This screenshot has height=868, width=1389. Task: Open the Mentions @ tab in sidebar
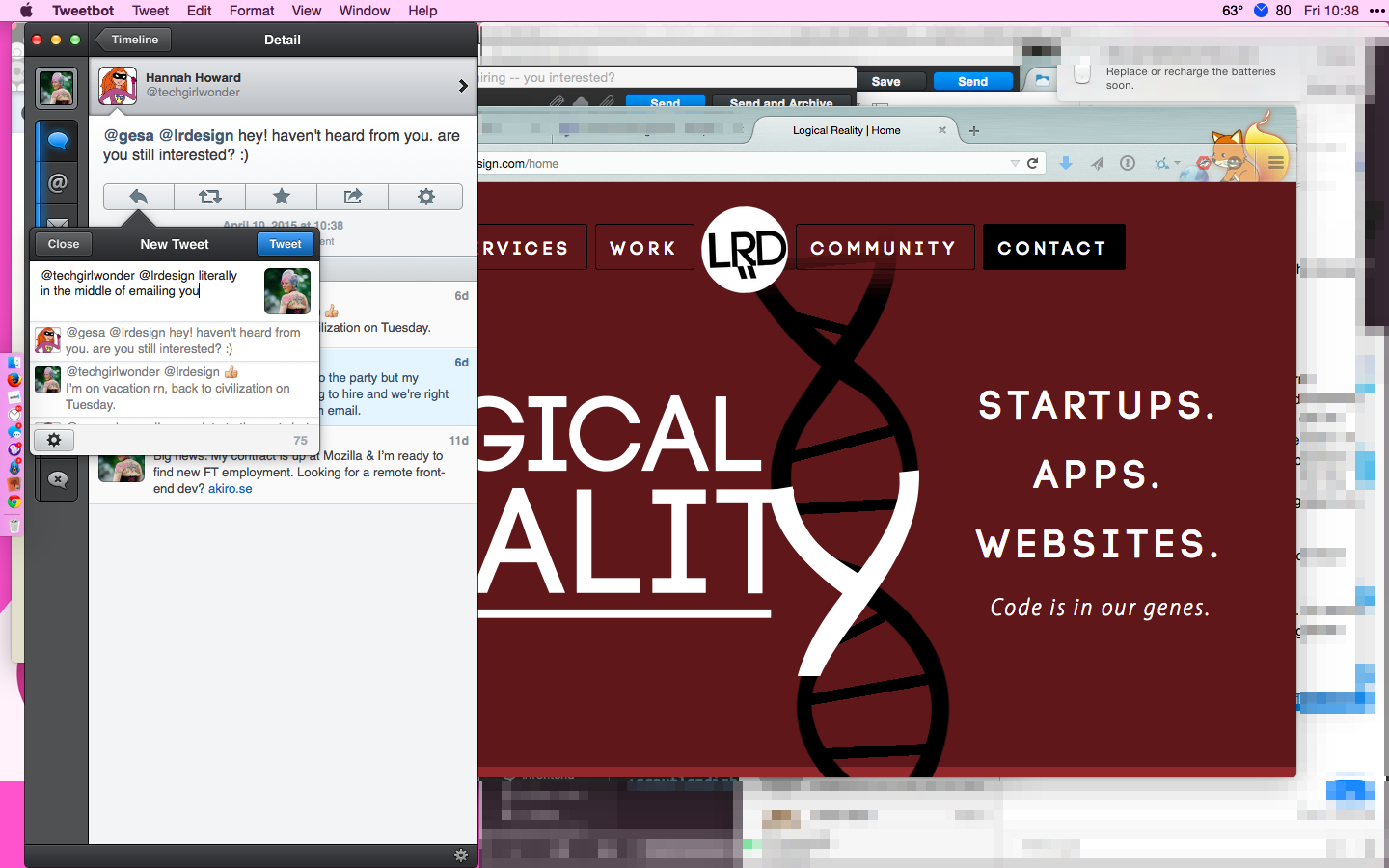coord(57,182)
